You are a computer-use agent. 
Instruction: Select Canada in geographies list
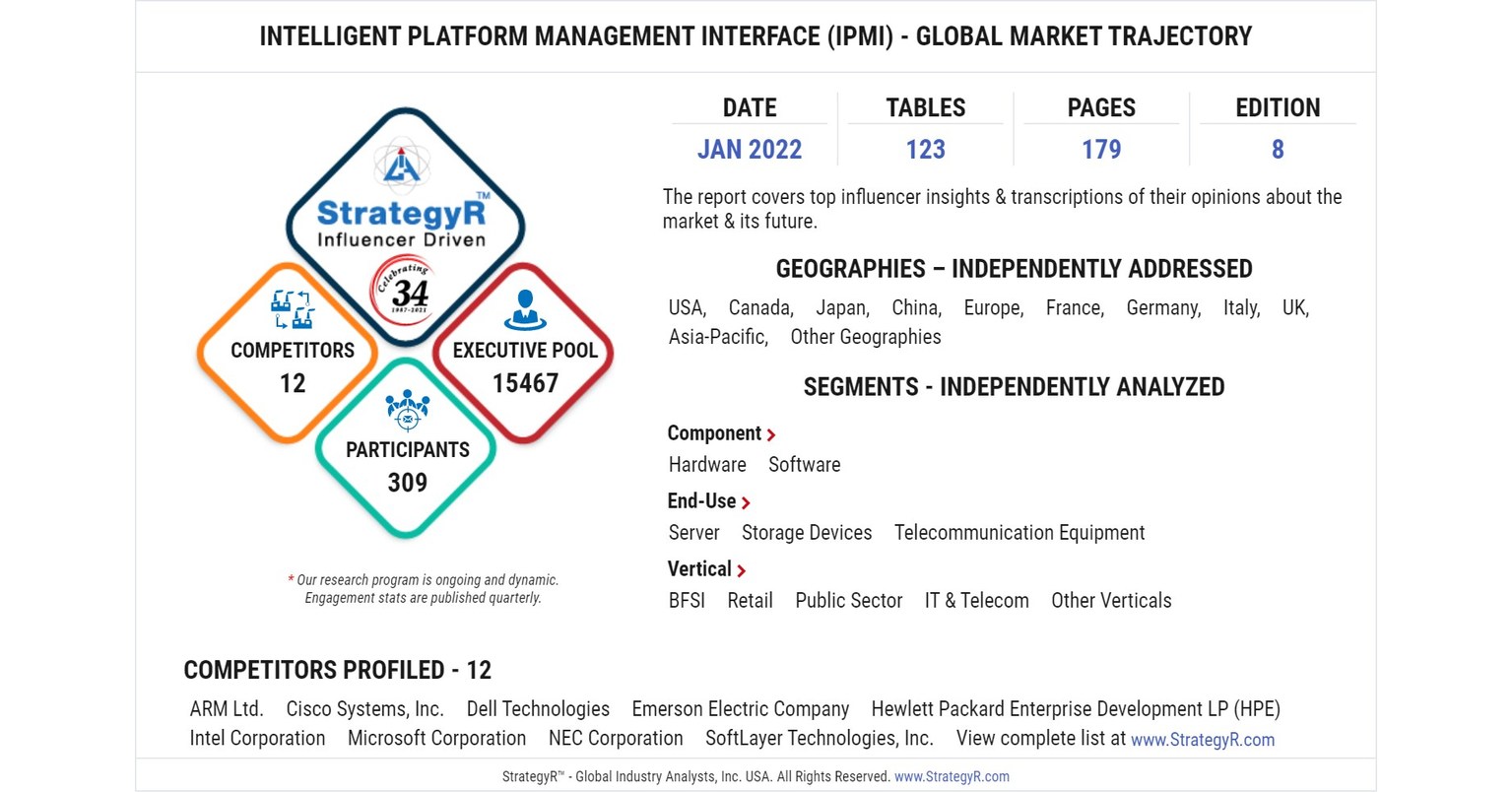tap(761, 307)
